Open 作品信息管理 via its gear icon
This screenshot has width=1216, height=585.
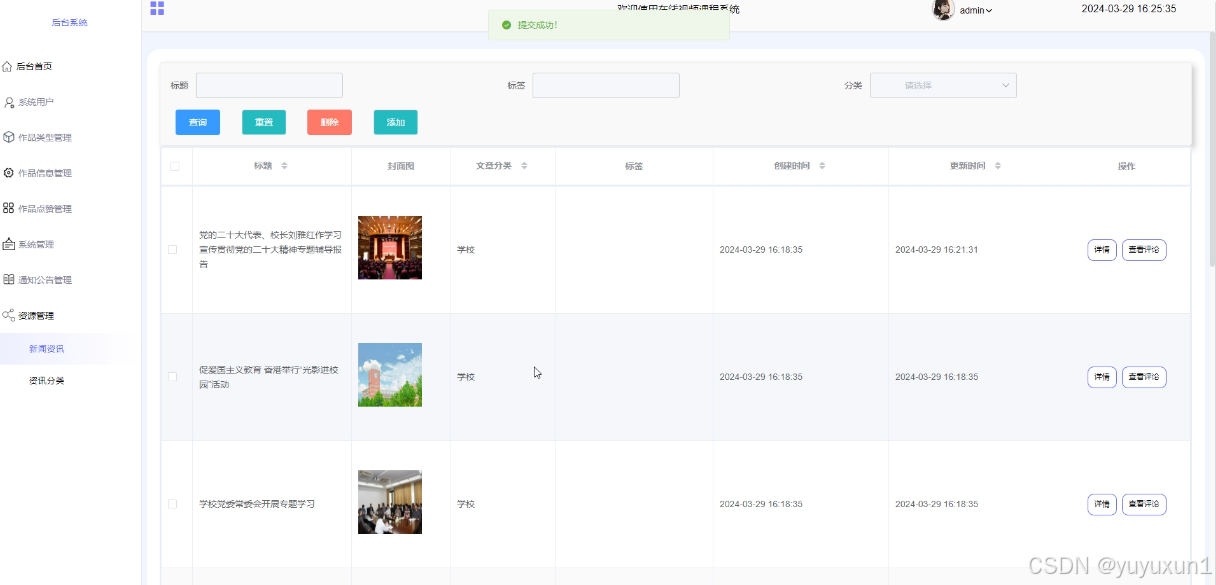pos(9,173)
